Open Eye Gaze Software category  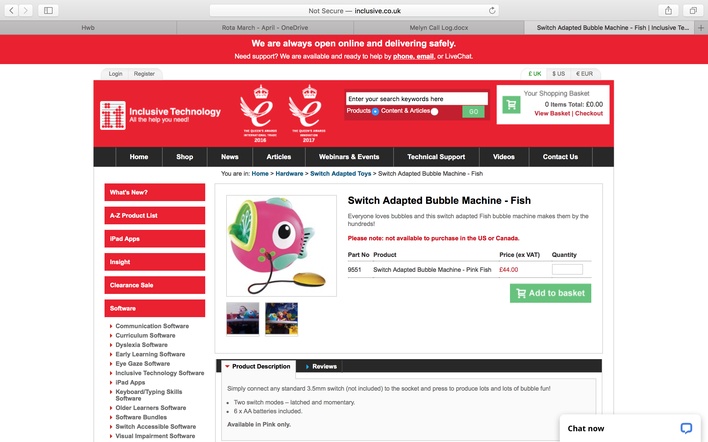(143, 363)
